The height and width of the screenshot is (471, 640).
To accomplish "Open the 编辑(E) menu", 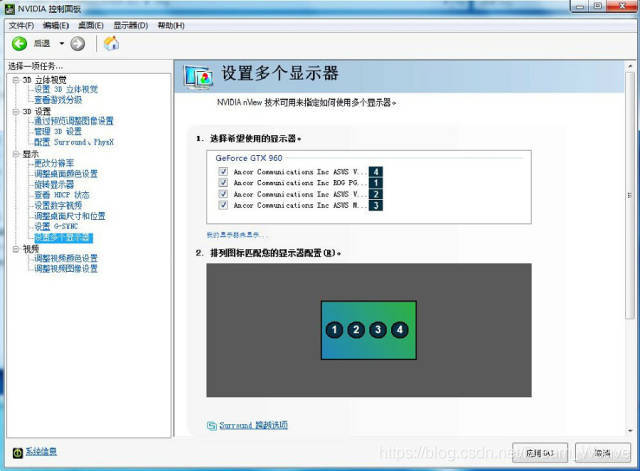I will pyautogui.click(x=56, y=25).
